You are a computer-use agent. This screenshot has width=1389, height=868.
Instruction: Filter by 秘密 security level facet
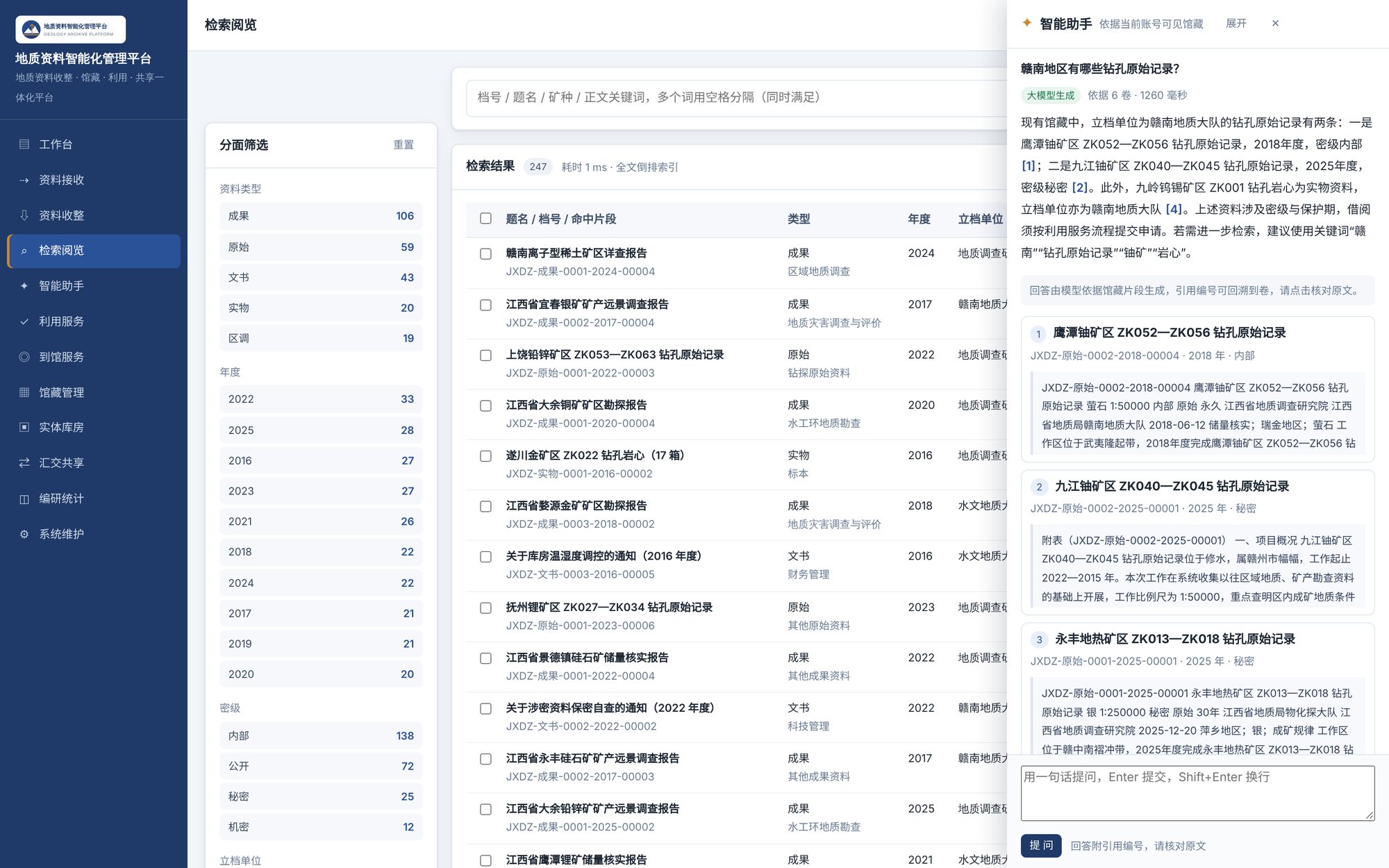321,796
